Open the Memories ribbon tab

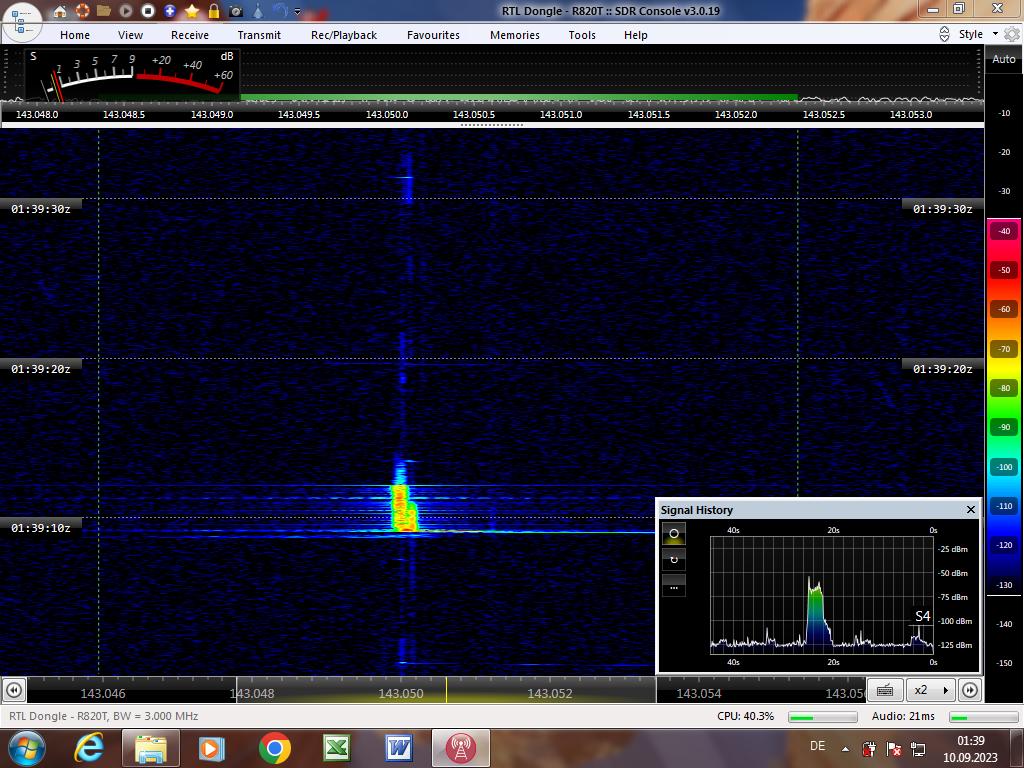(x=515, y=35)
